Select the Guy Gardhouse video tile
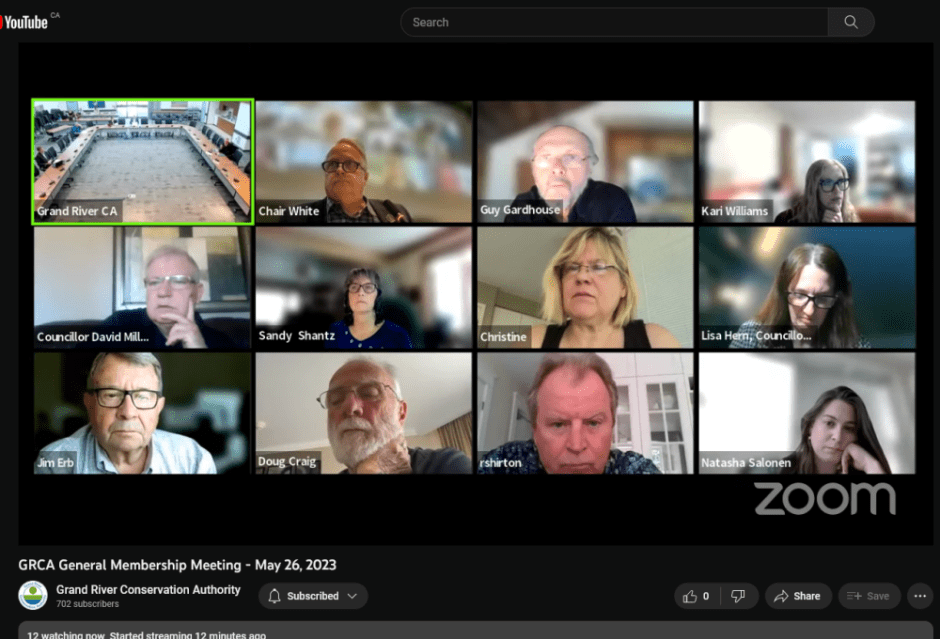This screenshot has width=940, height=639. (x=585, y=161)
